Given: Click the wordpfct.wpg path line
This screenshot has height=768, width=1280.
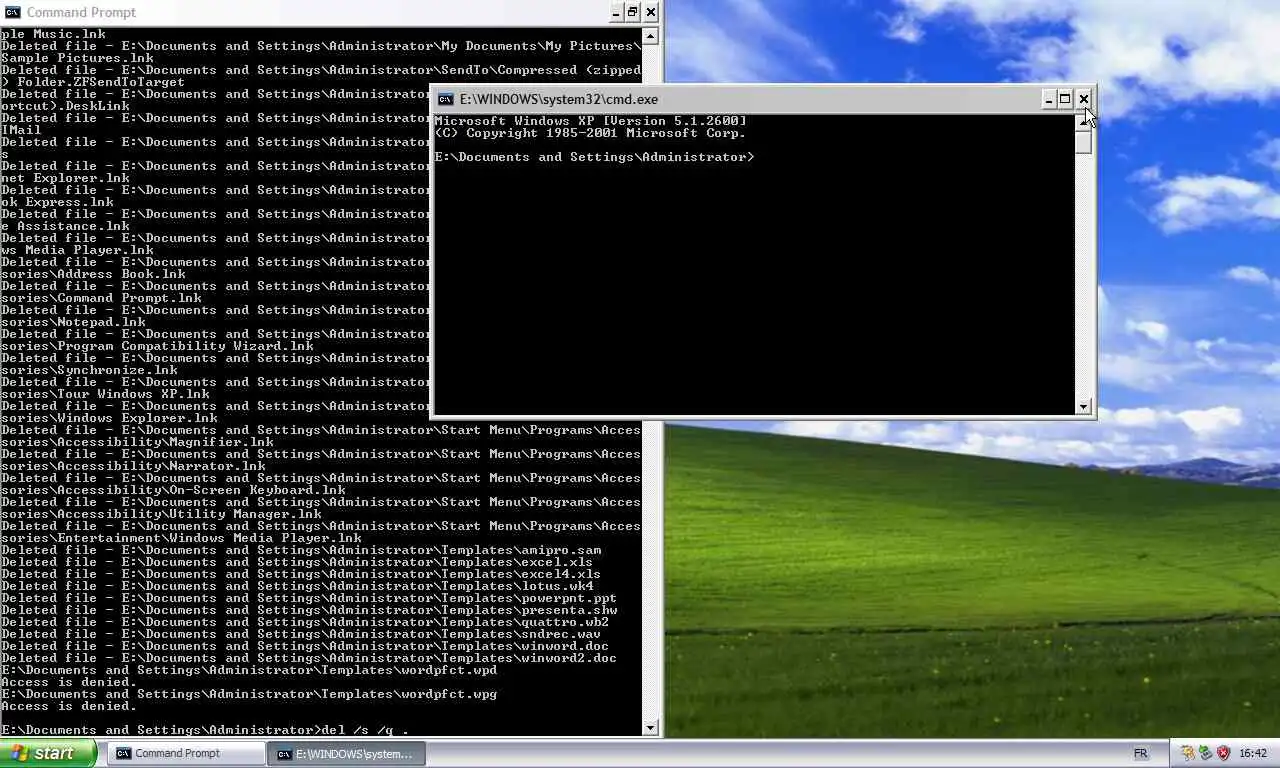Looking at the screenshot, I should (248, 694).
